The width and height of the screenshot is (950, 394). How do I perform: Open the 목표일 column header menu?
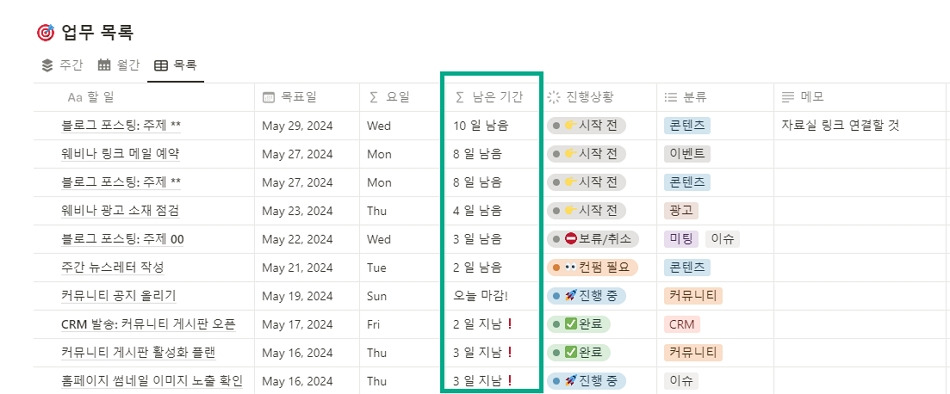coord(307,97)
